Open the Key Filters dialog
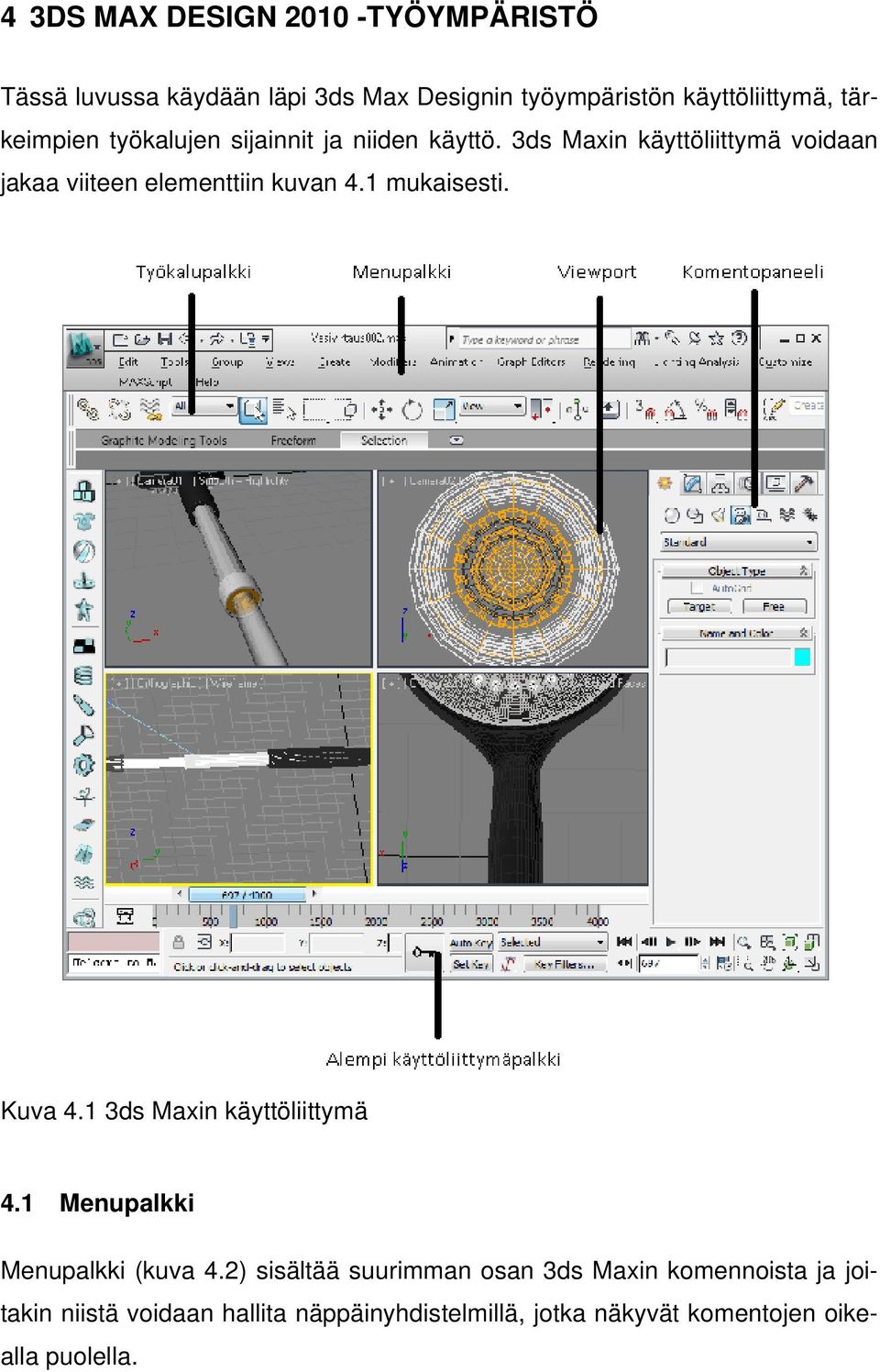880x1372 pixels. coord(564,964)
